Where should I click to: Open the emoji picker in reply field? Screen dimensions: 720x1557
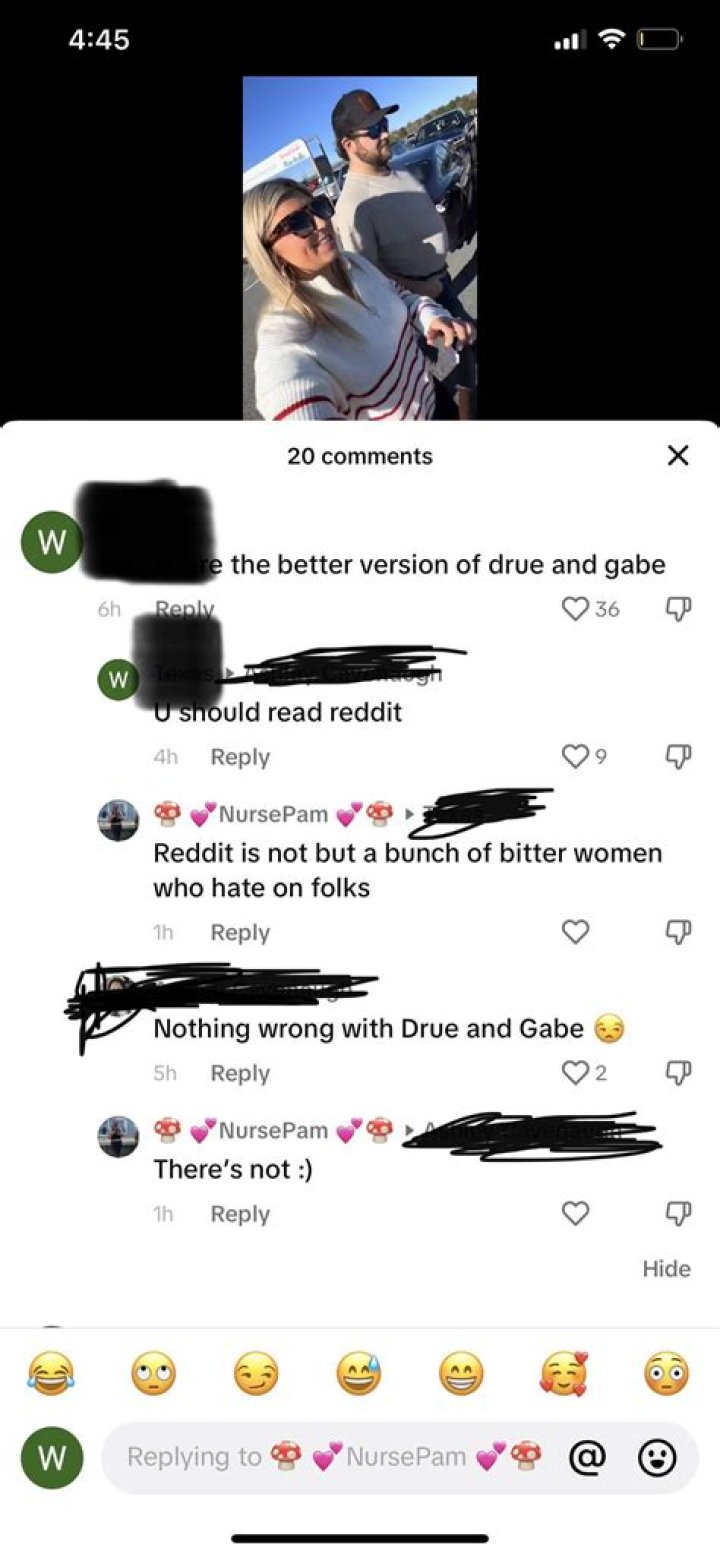[657, 1457]
